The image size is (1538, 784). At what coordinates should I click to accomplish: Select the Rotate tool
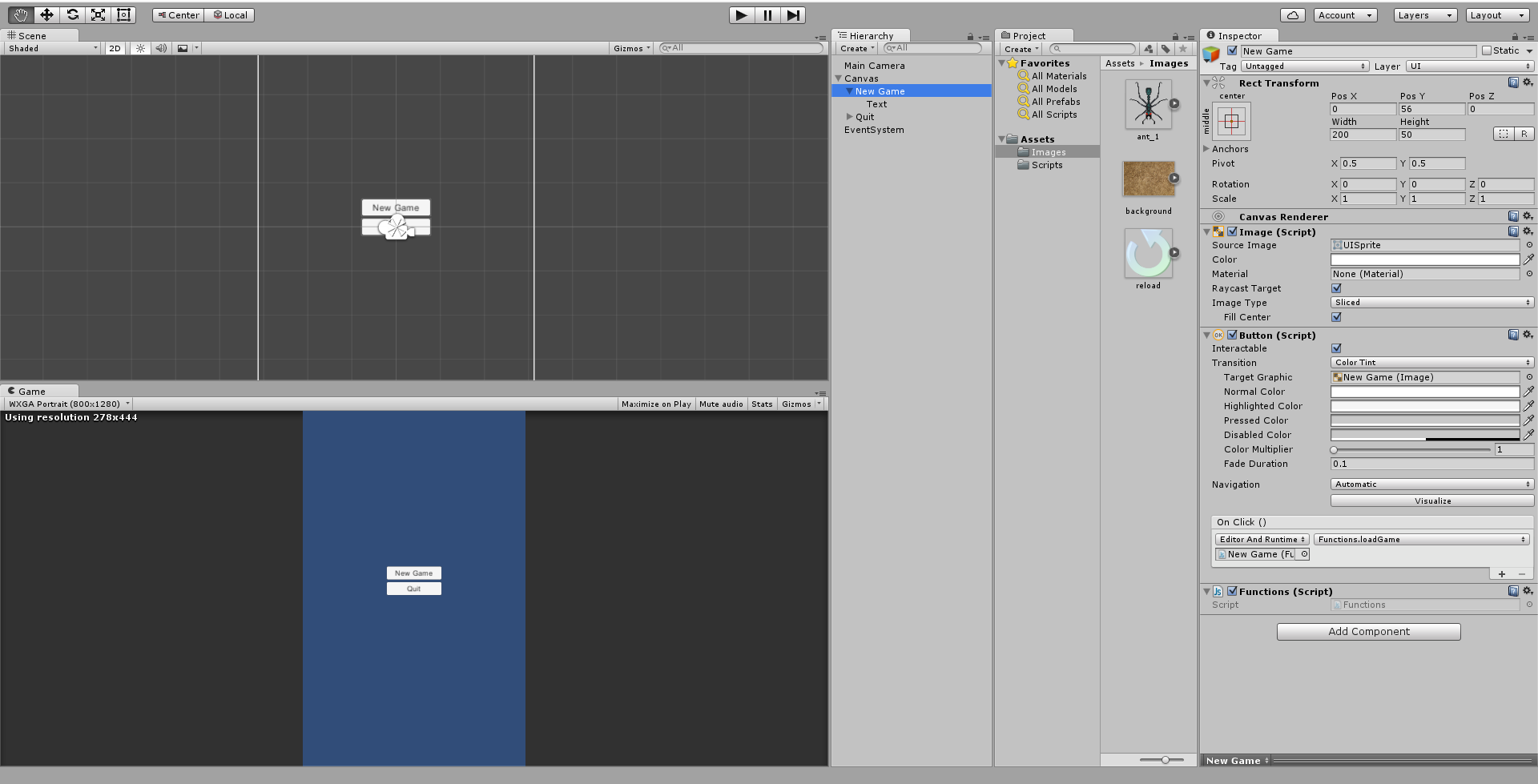[72, 14]
